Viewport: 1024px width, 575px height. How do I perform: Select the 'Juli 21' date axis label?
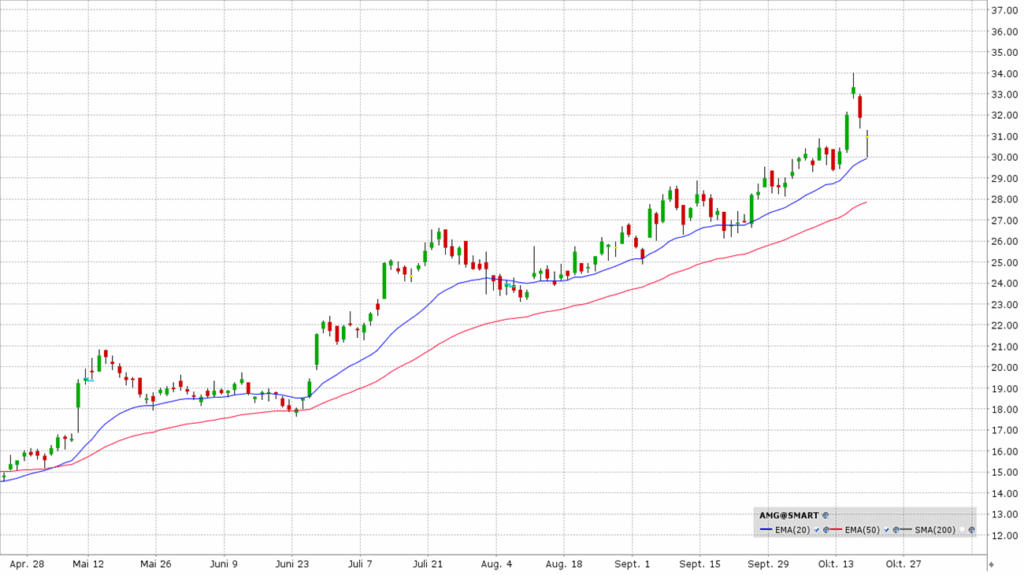428,563
